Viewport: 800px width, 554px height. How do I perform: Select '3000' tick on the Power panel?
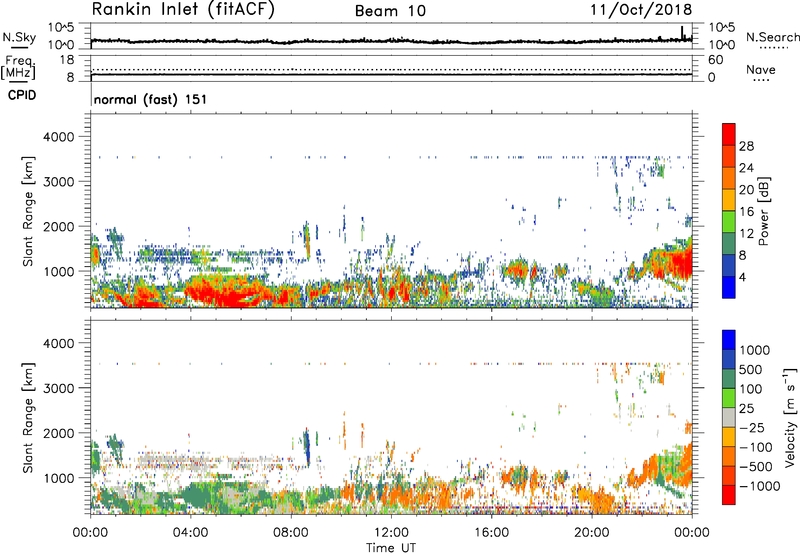click(59, 182)
